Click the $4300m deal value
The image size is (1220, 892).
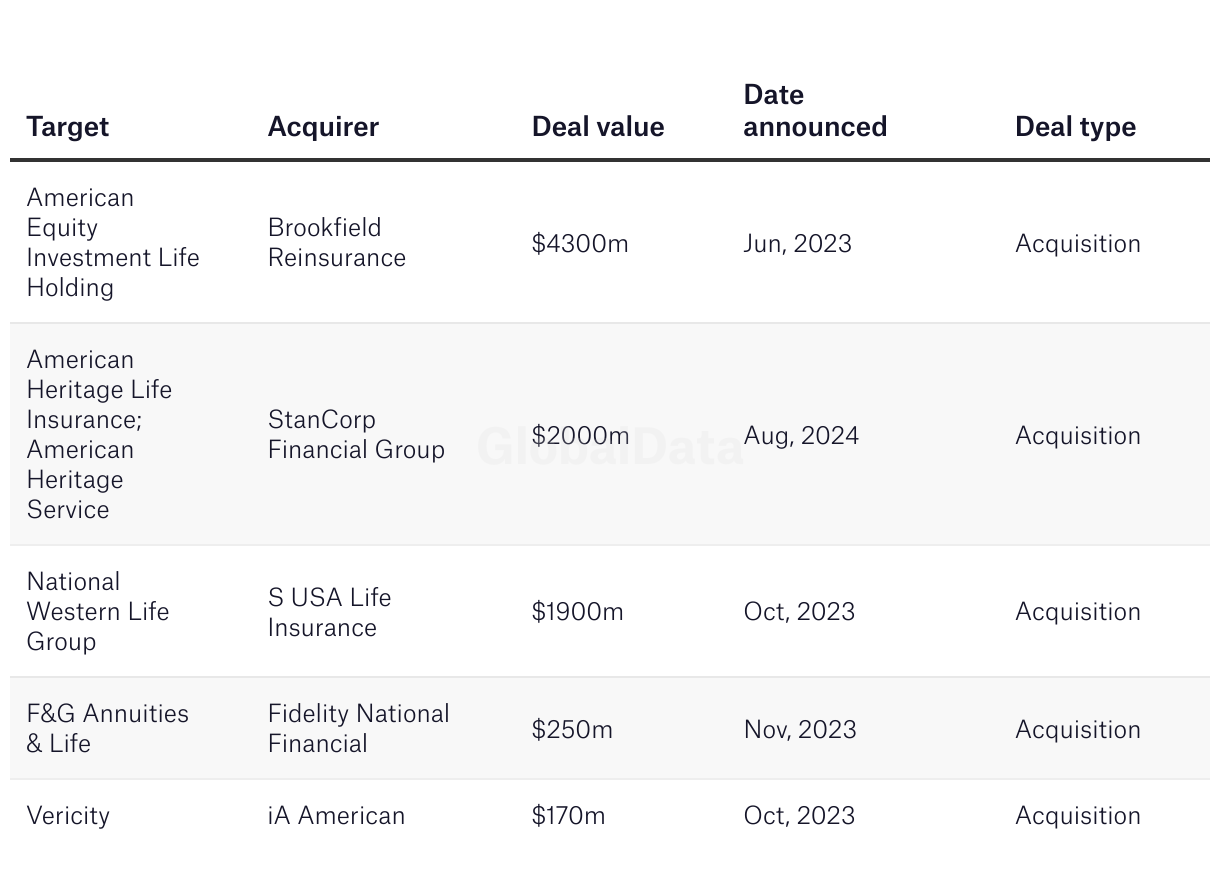580,244
